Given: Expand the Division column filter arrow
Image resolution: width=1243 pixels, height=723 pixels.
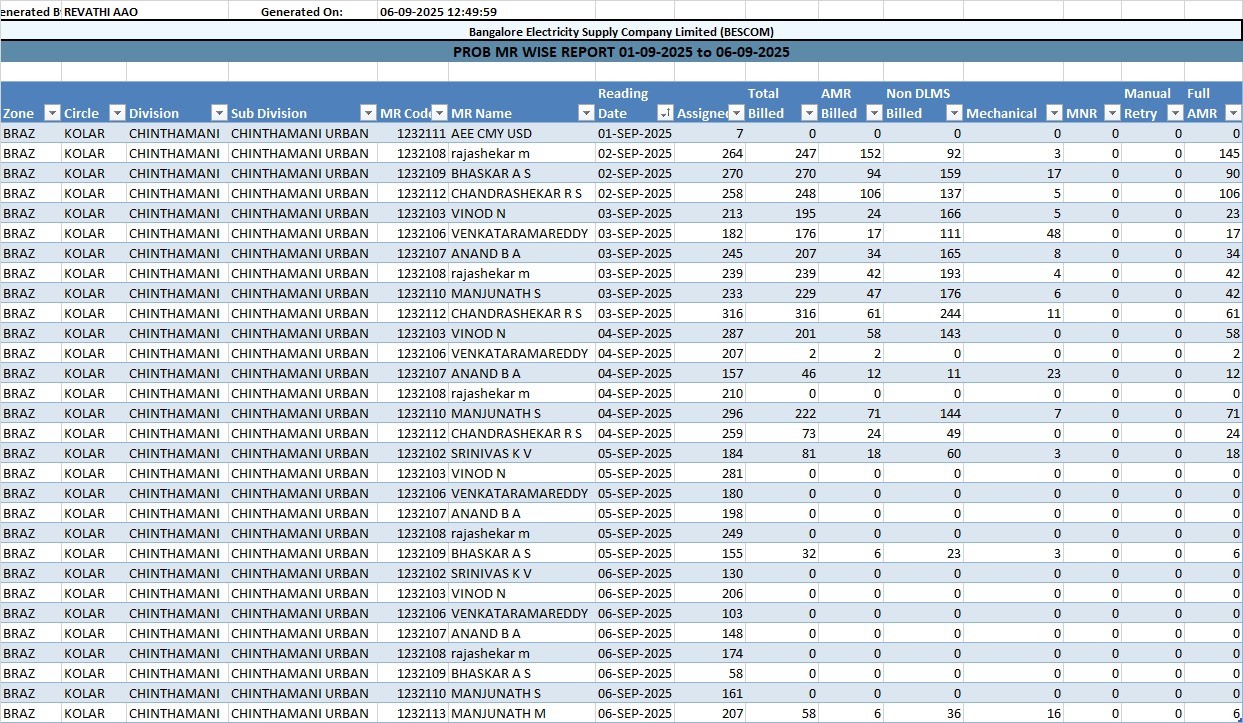Looking at the screenshot, I should point(219,113).
